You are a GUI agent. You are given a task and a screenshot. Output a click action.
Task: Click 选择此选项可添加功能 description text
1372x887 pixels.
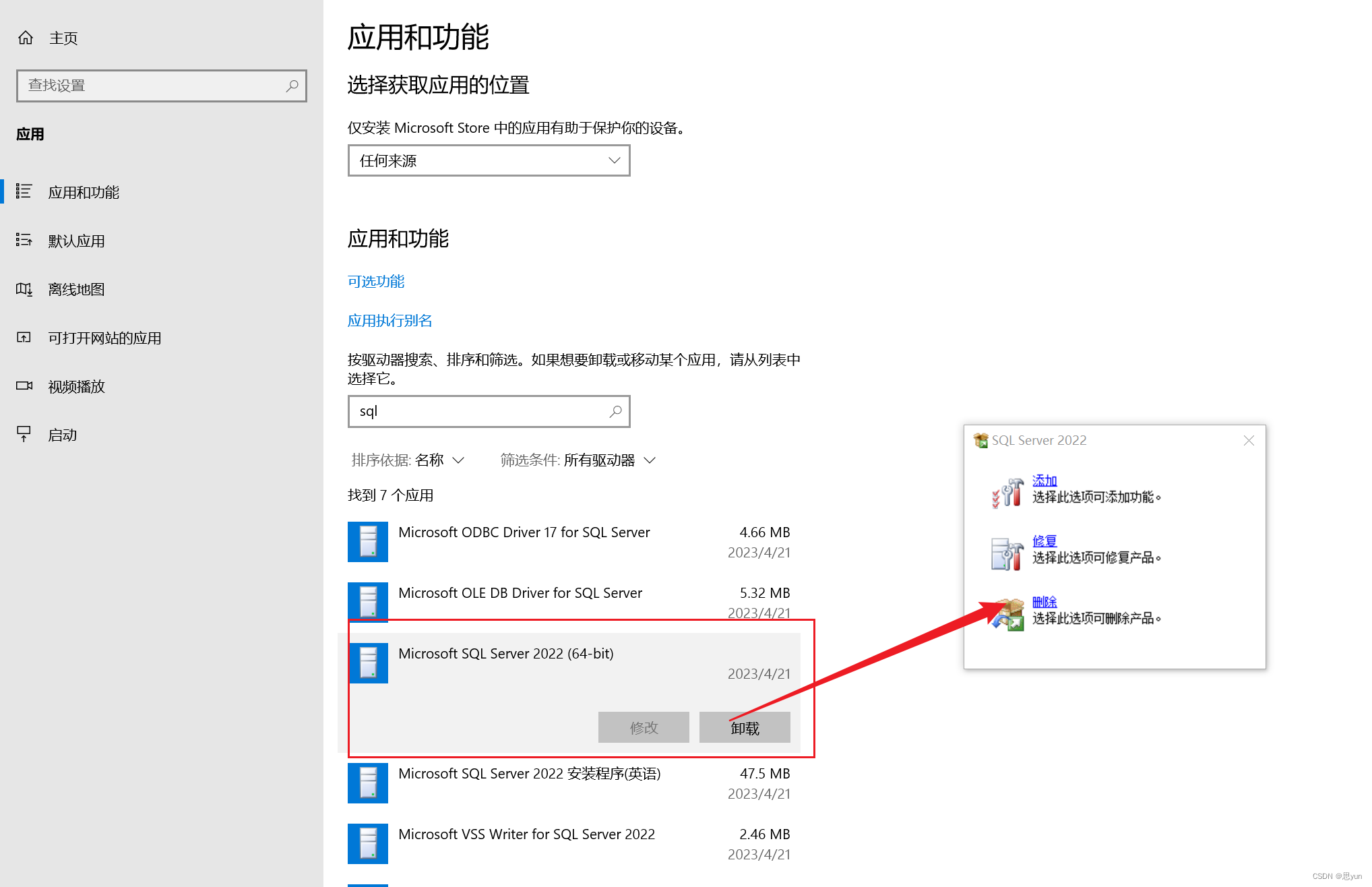[1097, 497]
